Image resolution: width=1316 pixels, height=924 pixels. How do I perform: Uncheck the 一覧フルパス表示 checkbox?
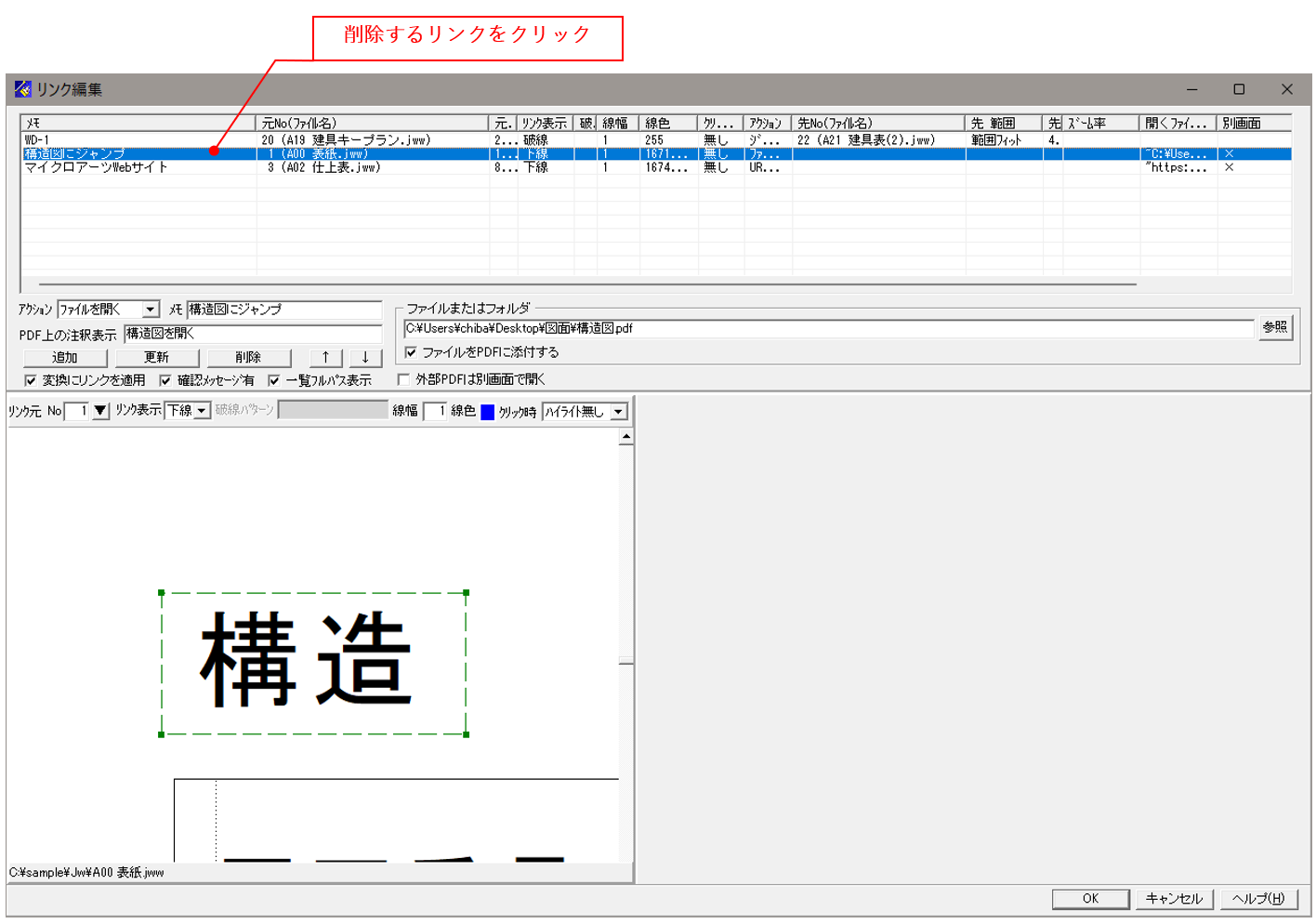273,378
